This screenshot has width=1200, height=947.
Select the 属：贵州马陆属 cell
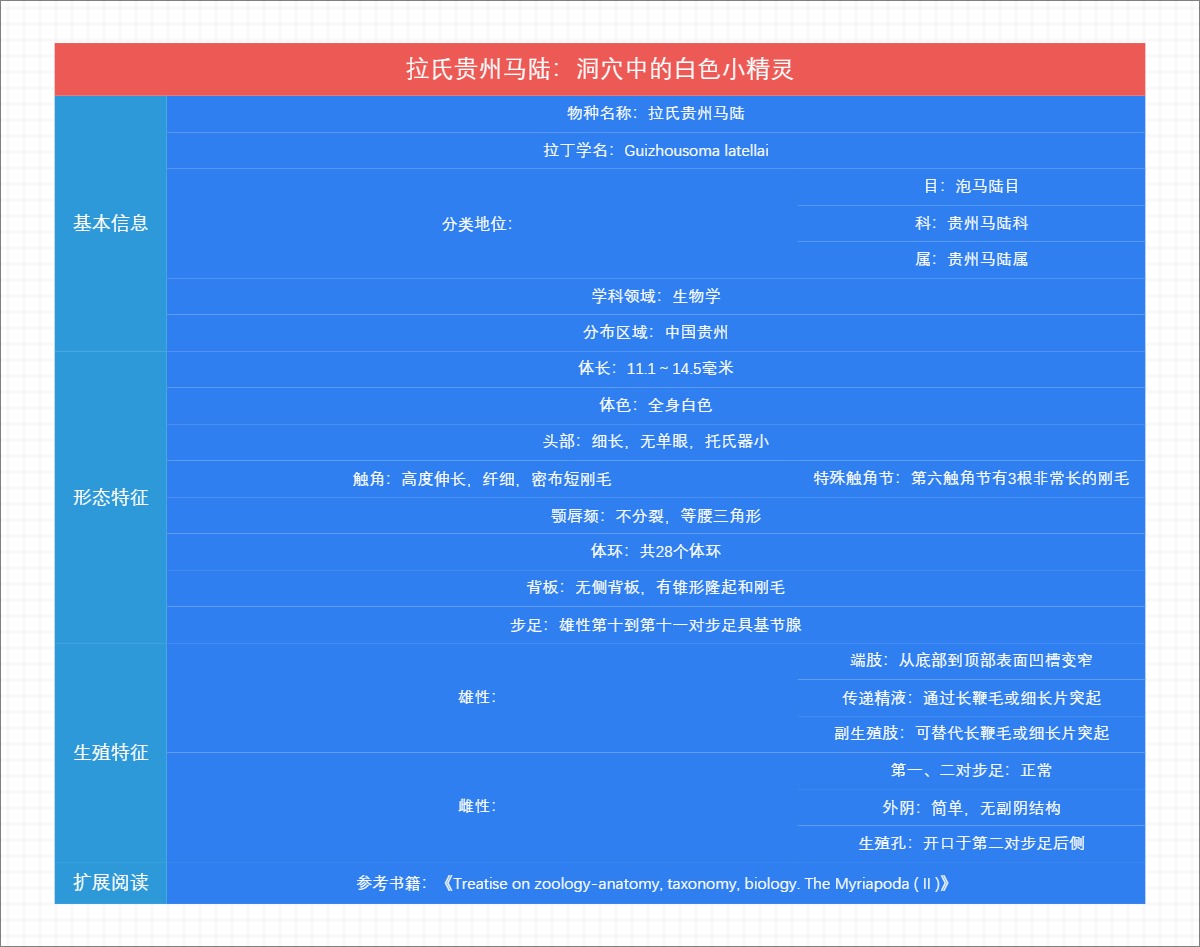[x=970, y=260]
